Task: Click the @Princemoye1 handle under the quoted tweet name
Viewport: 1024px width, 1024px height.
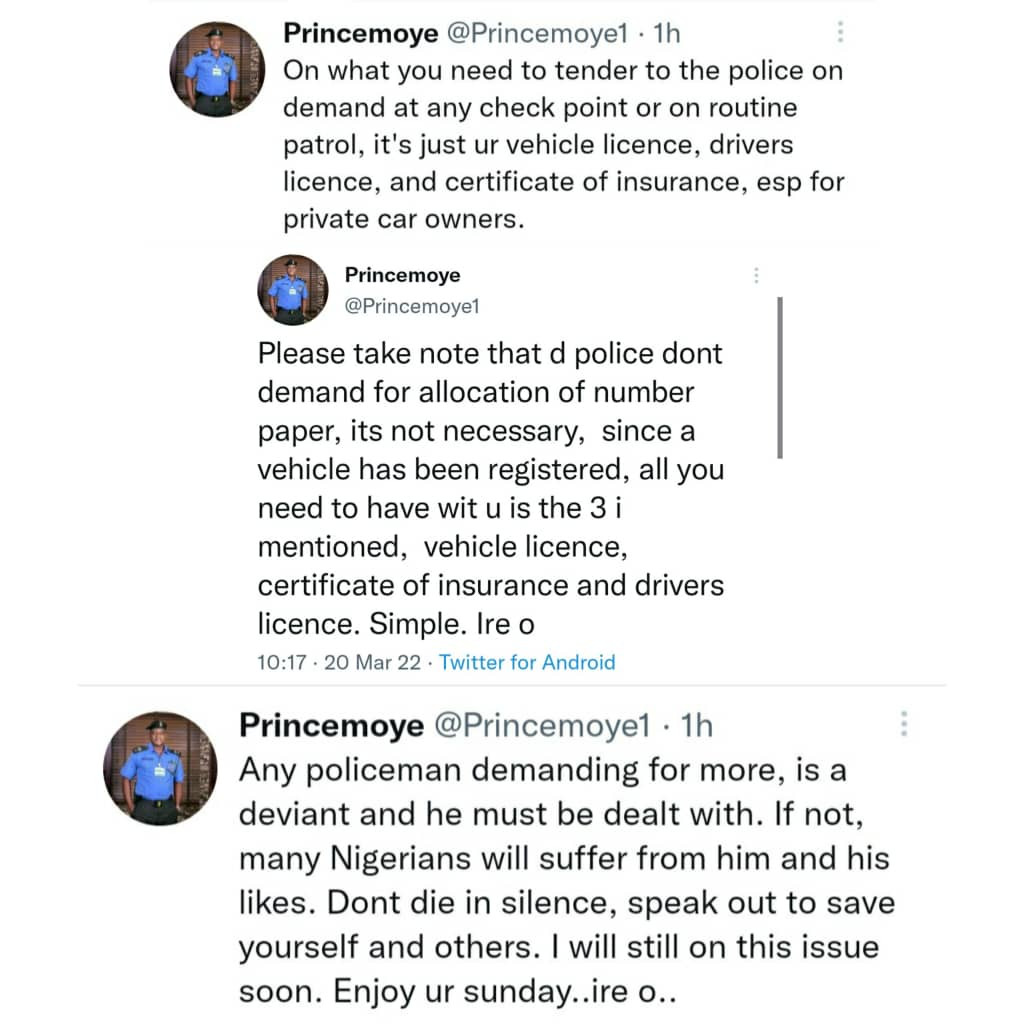Action: tap(412, 307)
